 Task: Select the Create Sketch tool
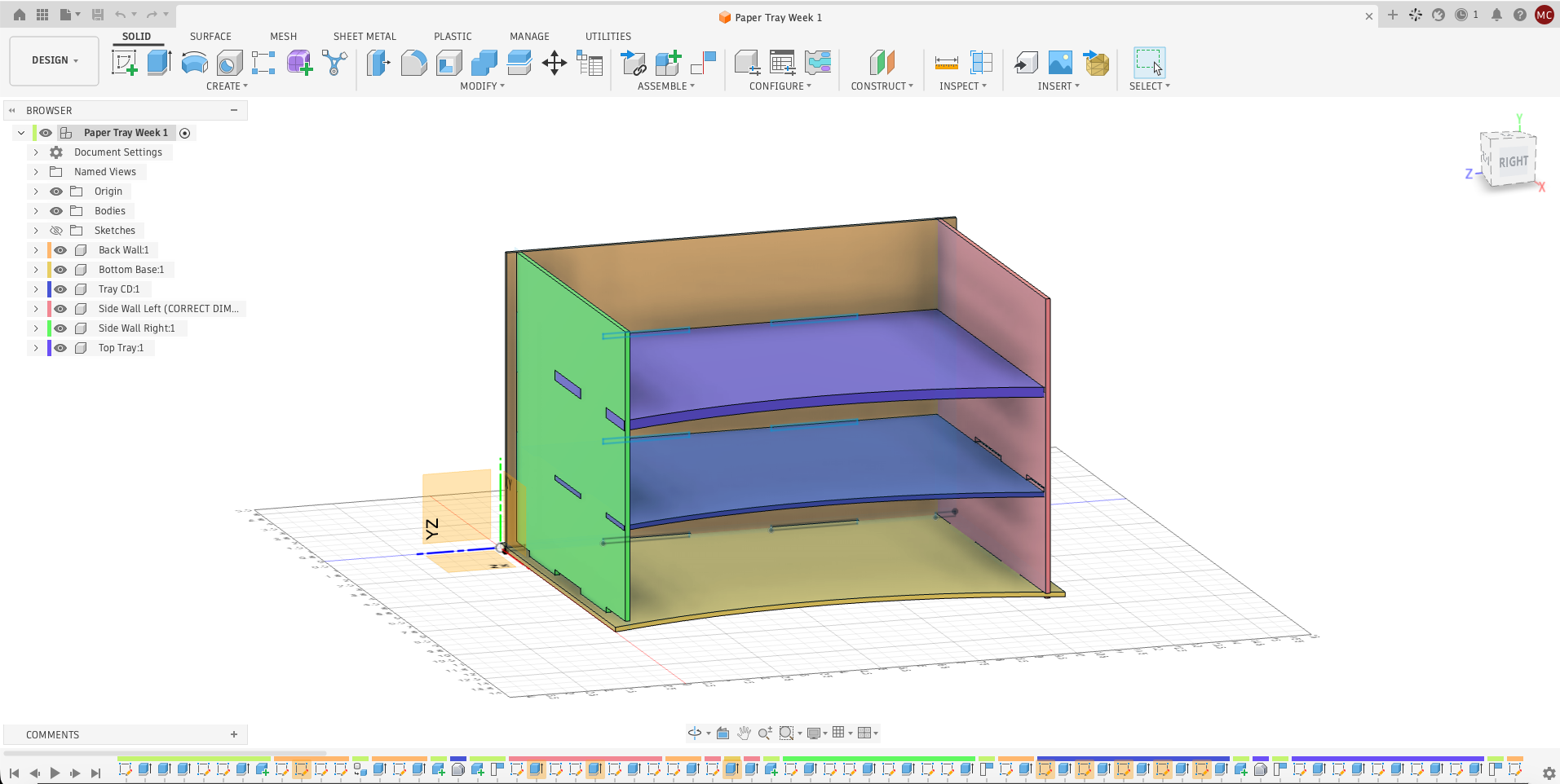(124, 63)
